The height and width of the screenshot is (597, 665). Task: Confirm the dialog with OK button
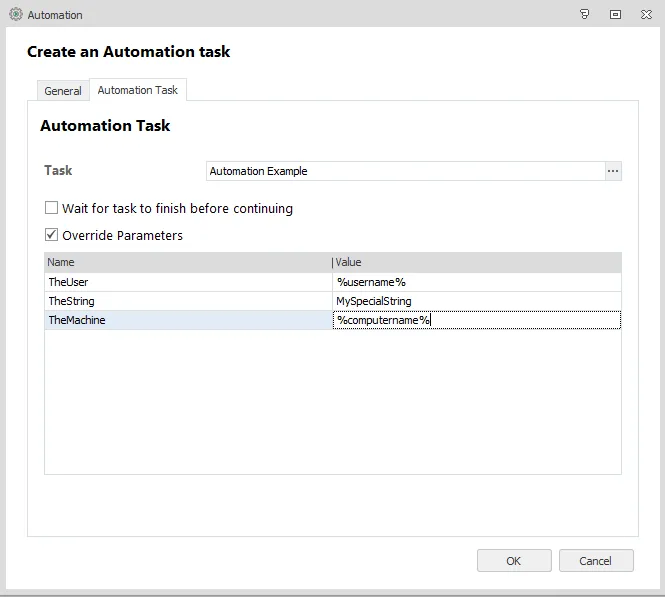coord(513,561)
